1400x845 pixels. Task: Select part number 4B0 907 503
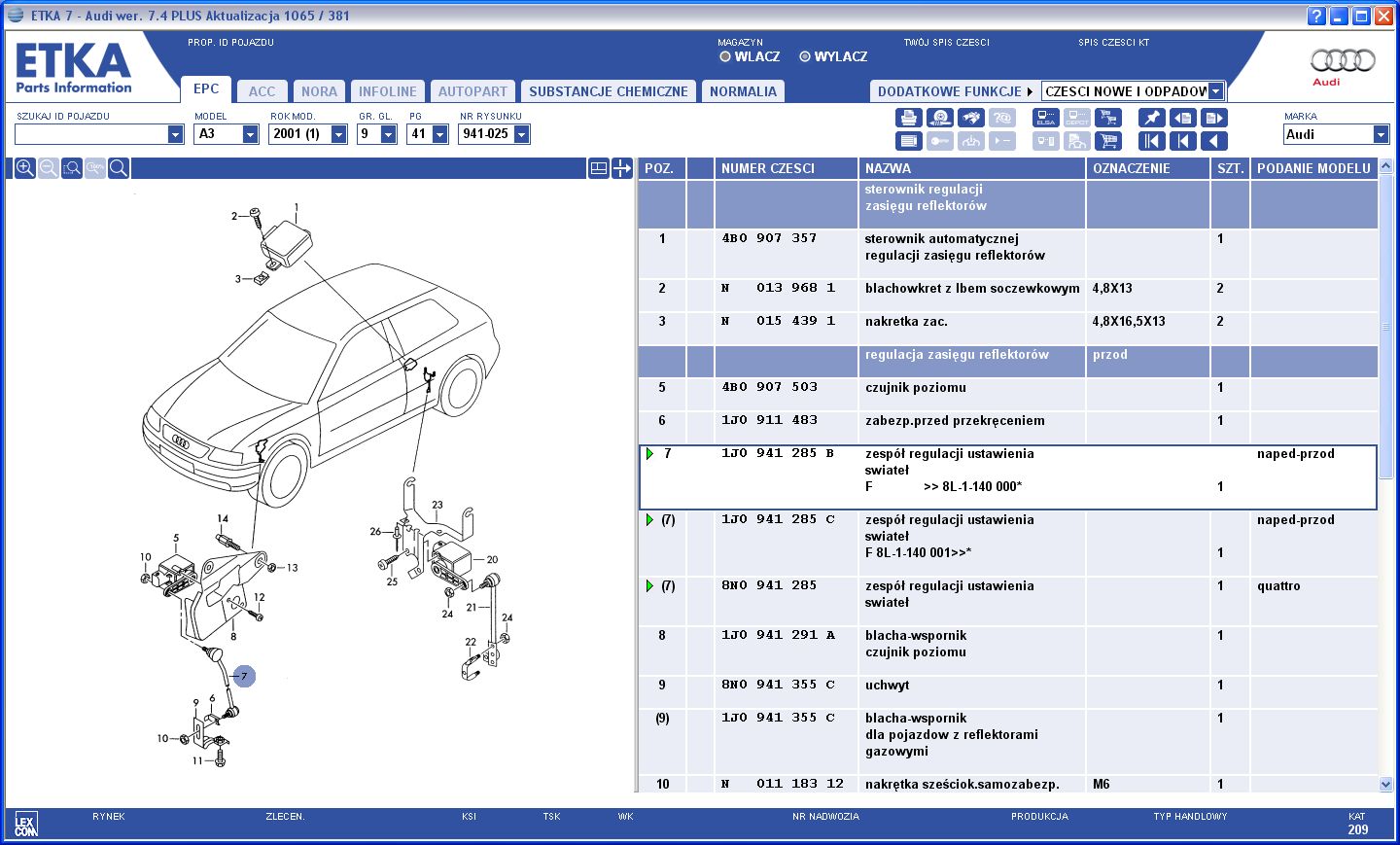point(769,387)
